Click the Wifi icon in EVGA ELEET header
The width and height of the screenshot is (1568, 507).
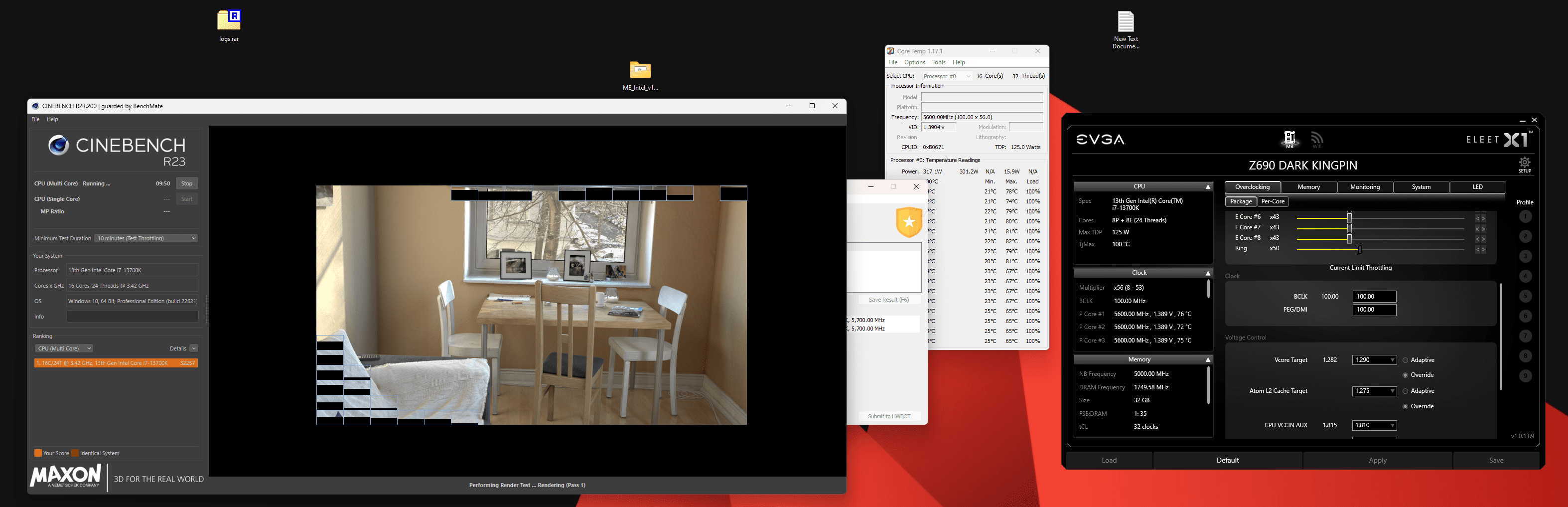click(1316, 140)
